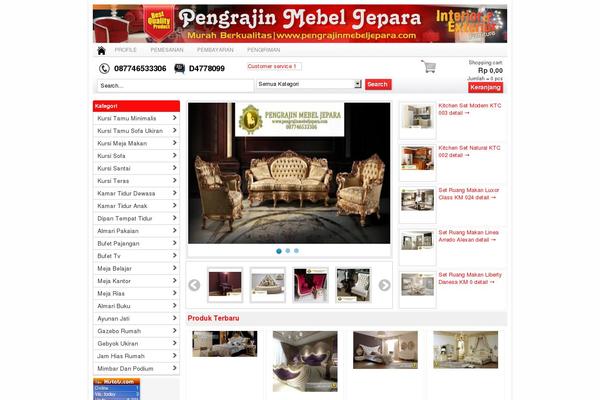Open the Gebyok Ukiran category
600x400 pixels.
coord(136,343)
